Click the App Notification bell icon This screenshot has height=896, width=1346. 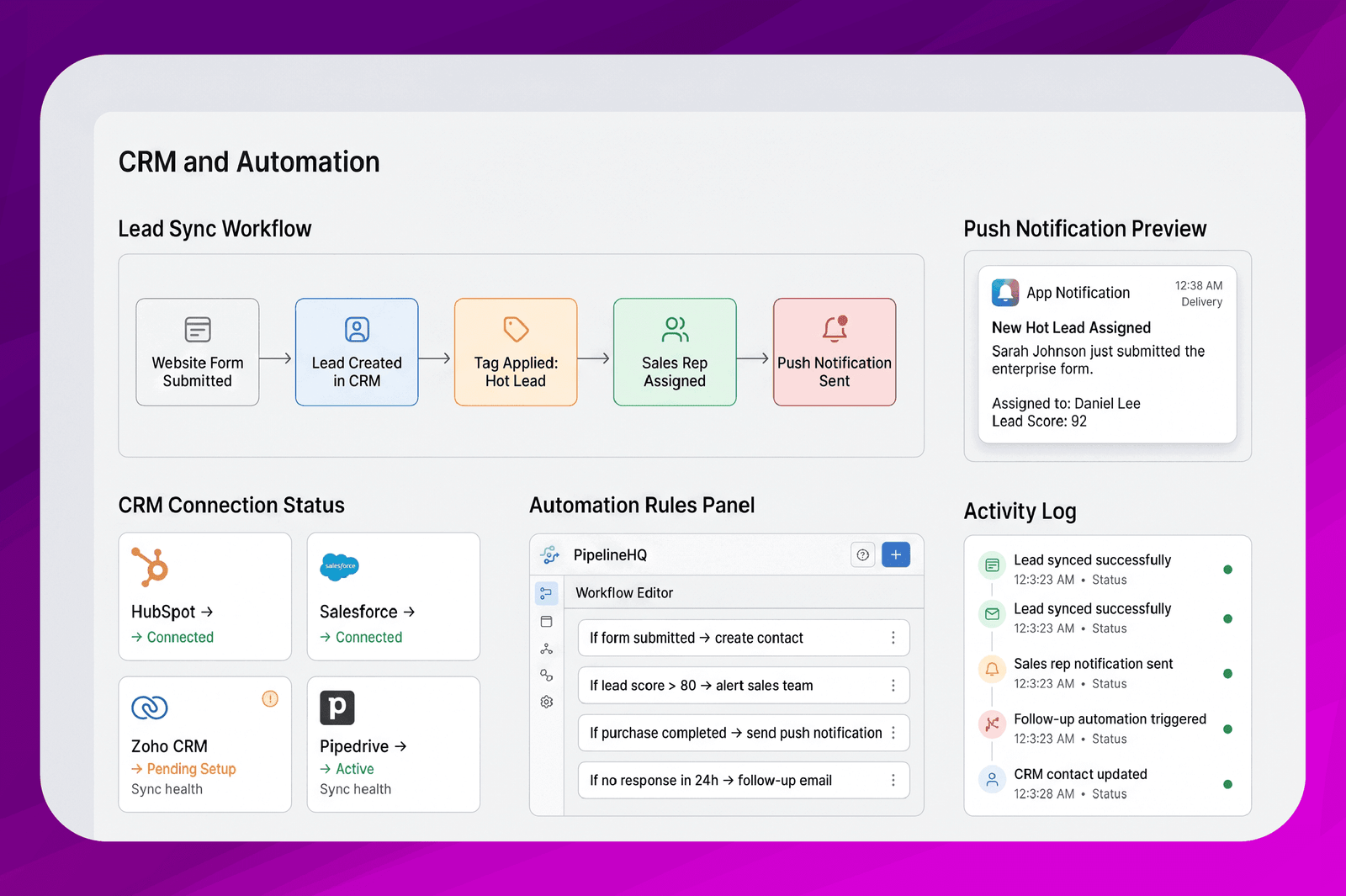(1005, 292)
